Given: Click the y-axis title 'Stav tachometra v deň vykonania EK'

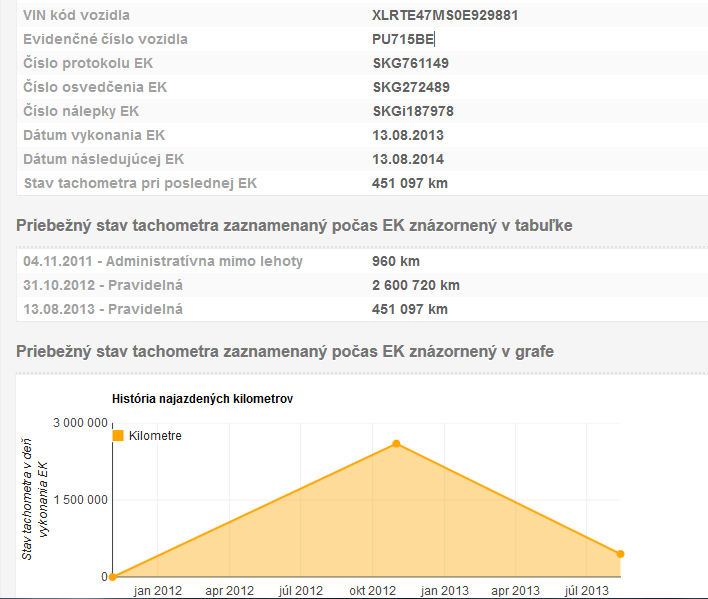Looking at the screenshot, I should [34, 499].
